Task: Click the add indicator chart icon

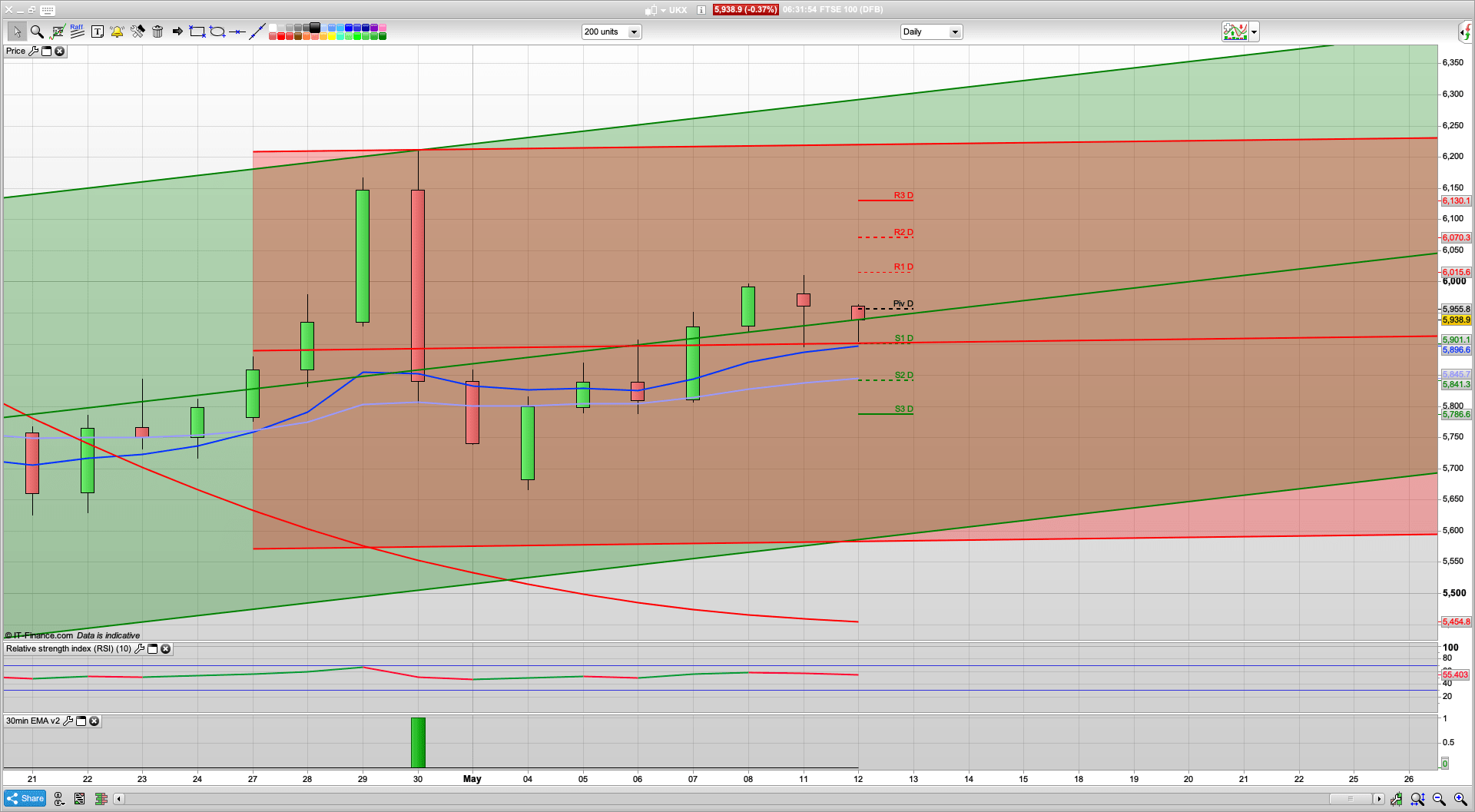Action: coord(1235,31)
